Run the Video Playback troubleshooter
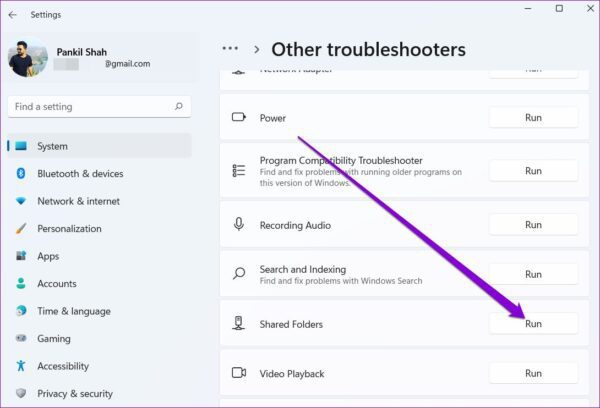 pos(533,373)
